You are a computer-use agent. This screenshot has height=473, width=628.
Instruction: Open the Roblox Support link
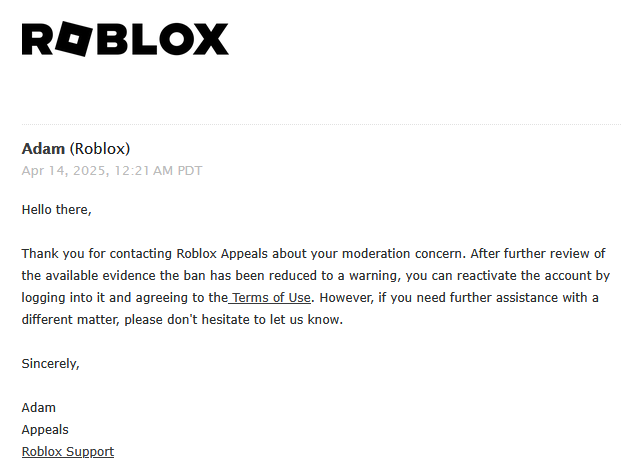[68, 452]
